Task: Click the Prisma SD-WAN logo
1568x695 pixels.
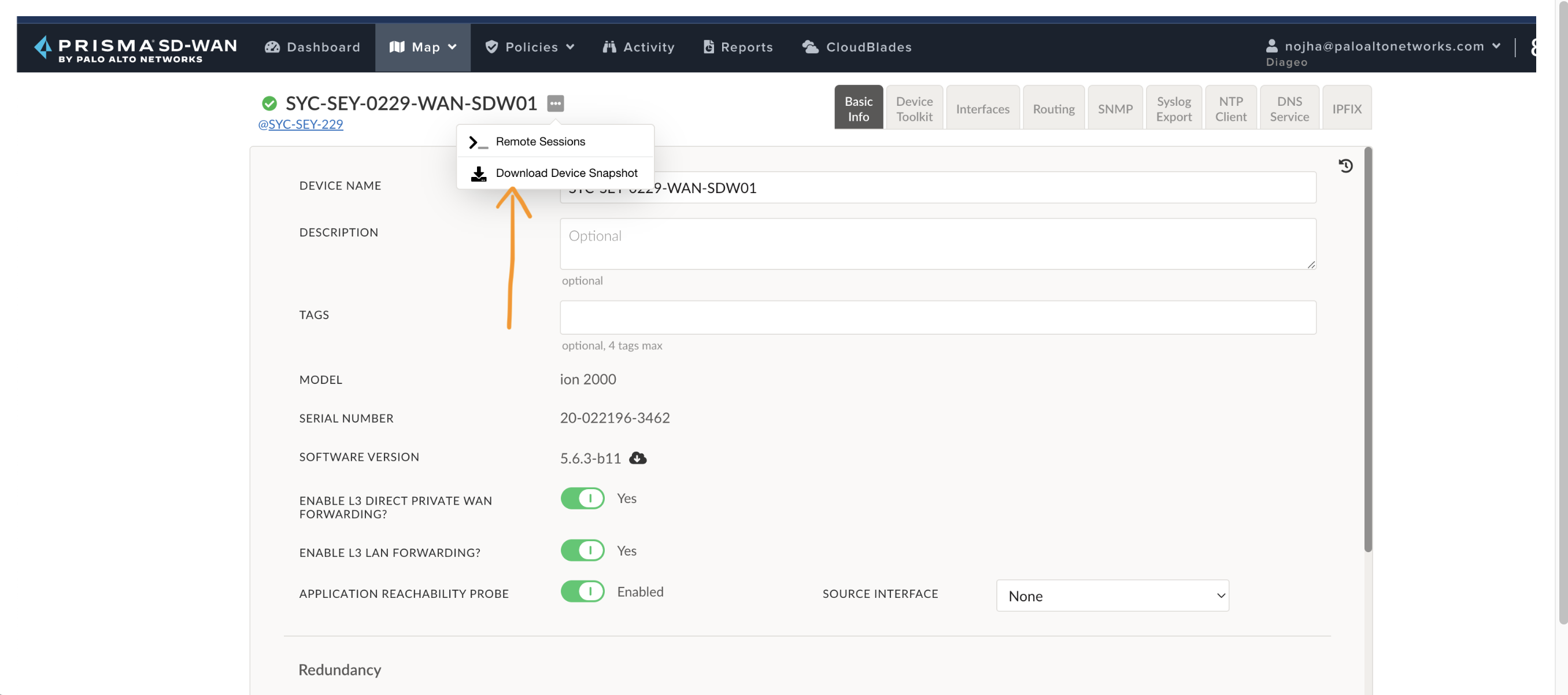Action: pos(135,49)
